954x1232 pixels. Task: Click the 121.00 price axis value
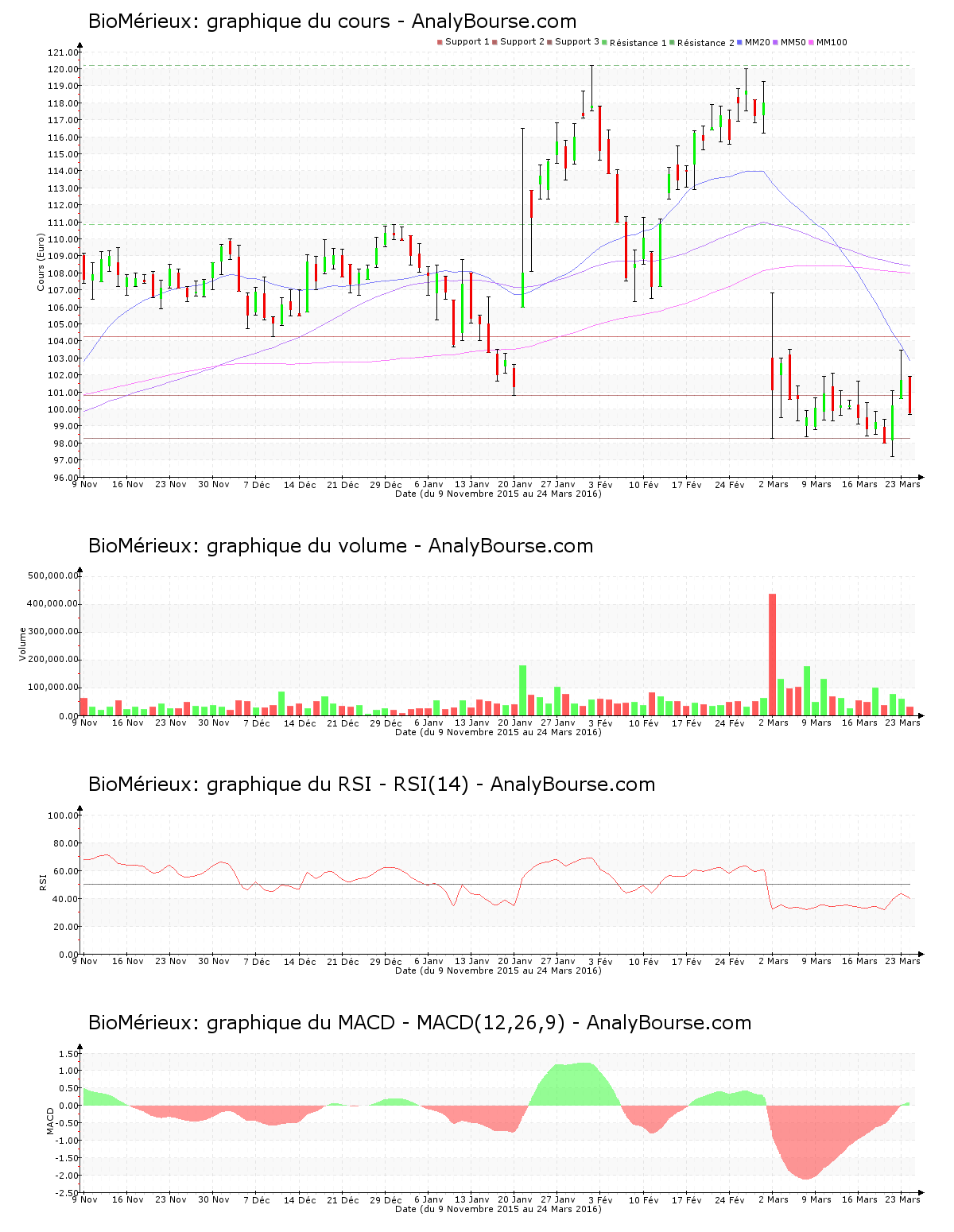coord(63,52)
